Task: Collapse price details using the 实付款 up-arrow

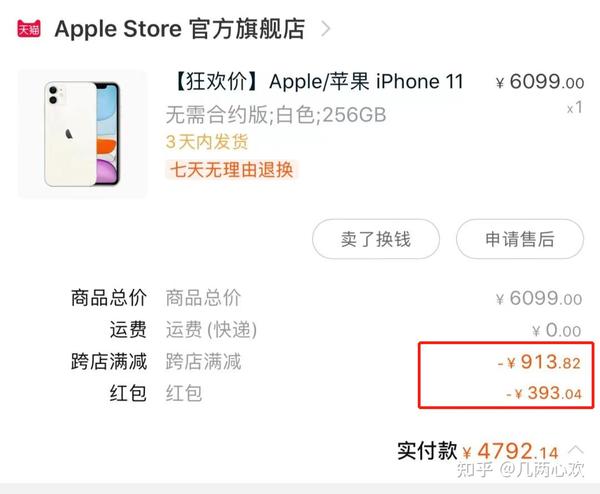Action: [x=576, y=450]
